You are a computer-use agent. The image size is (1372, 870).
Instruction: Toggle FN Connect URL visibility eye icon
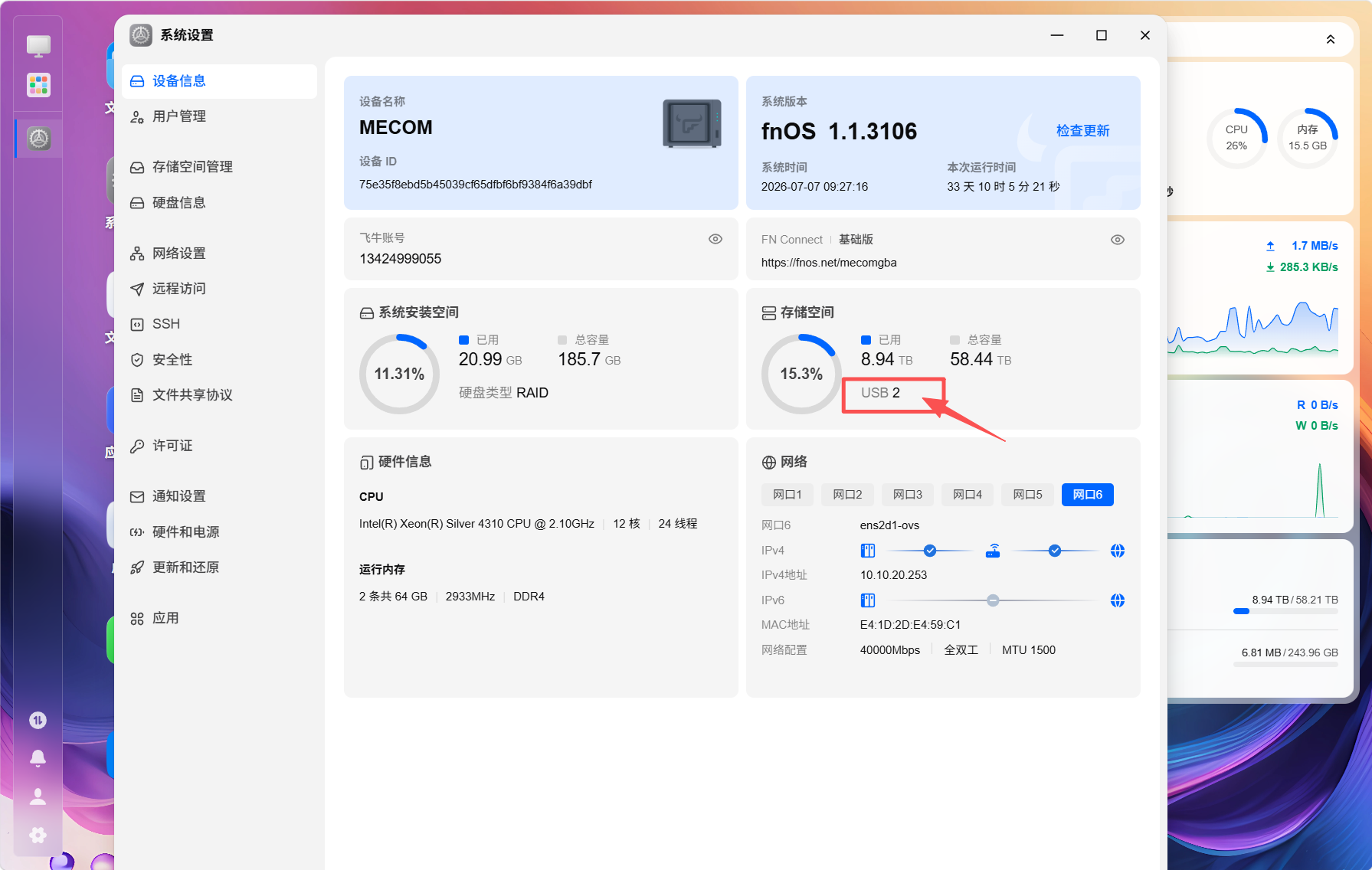click(1118, 240)
